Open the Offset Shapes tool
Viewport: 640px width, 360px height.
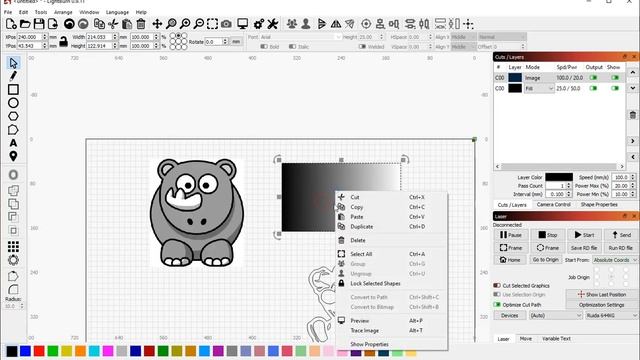tap(13, 175)
